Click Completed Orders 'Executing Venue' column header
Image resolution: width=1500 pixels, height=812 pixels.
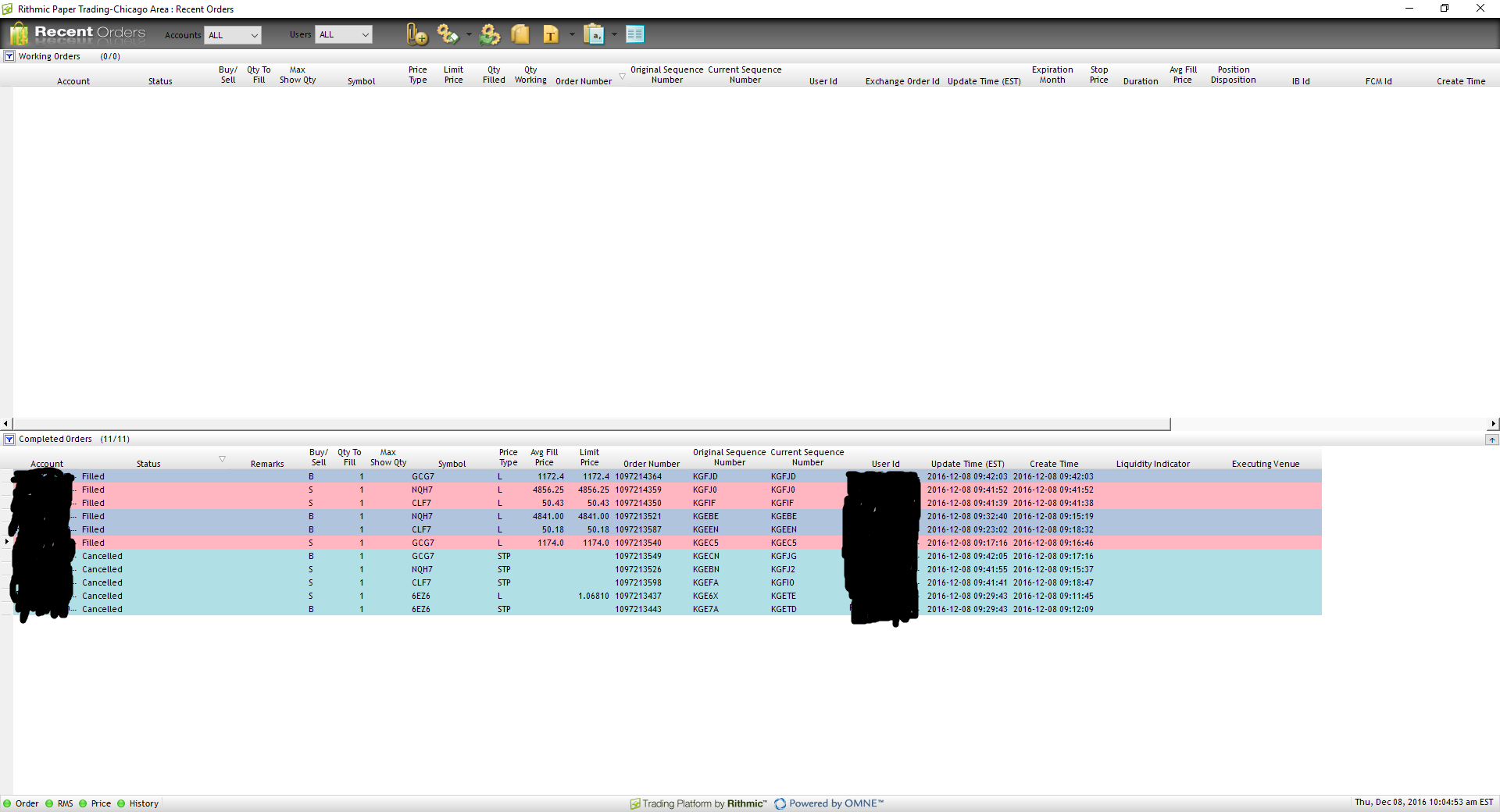1266,464
